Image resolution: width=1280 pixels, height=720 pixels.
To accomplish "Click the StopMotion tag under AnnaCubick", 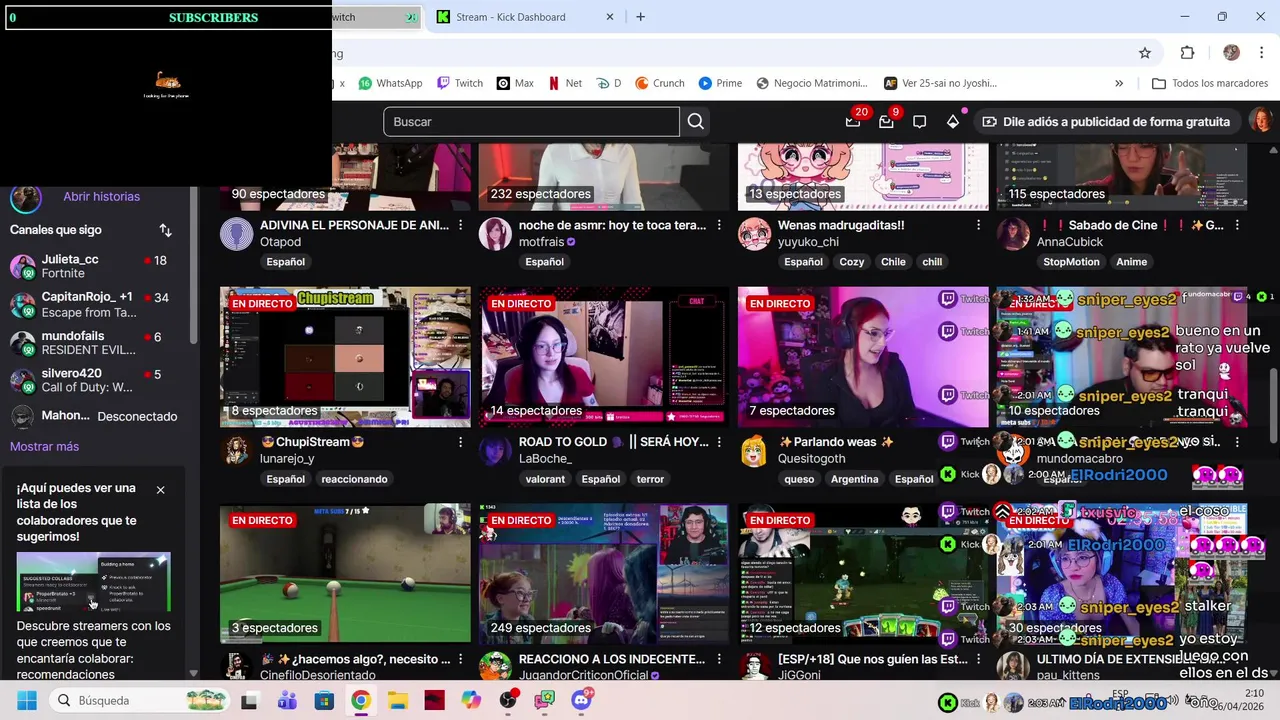I will click(x=1071, y=262).
